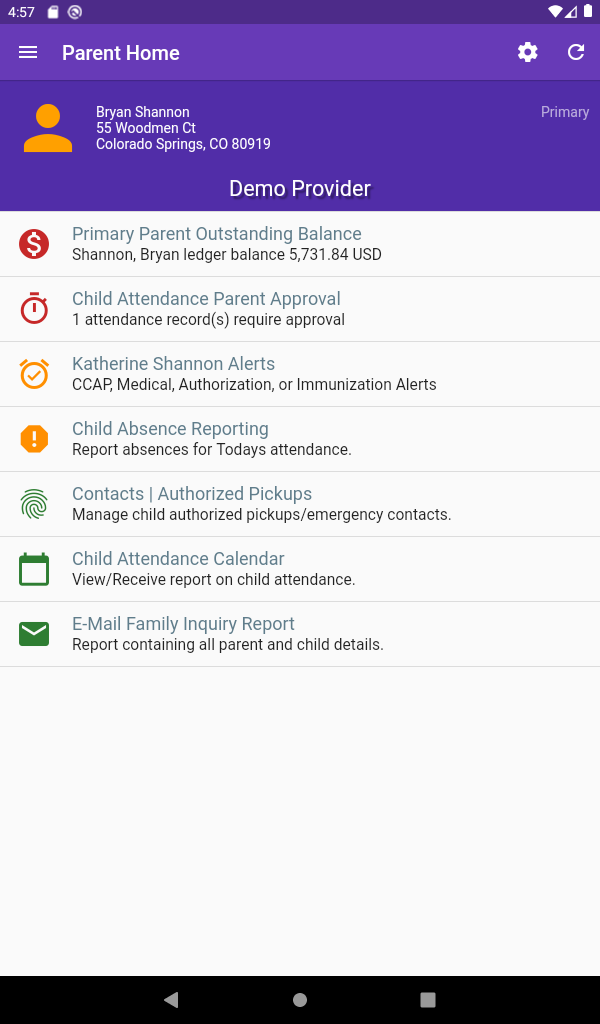Click the red dollar sign balance icon

click(x=33, y=243)
